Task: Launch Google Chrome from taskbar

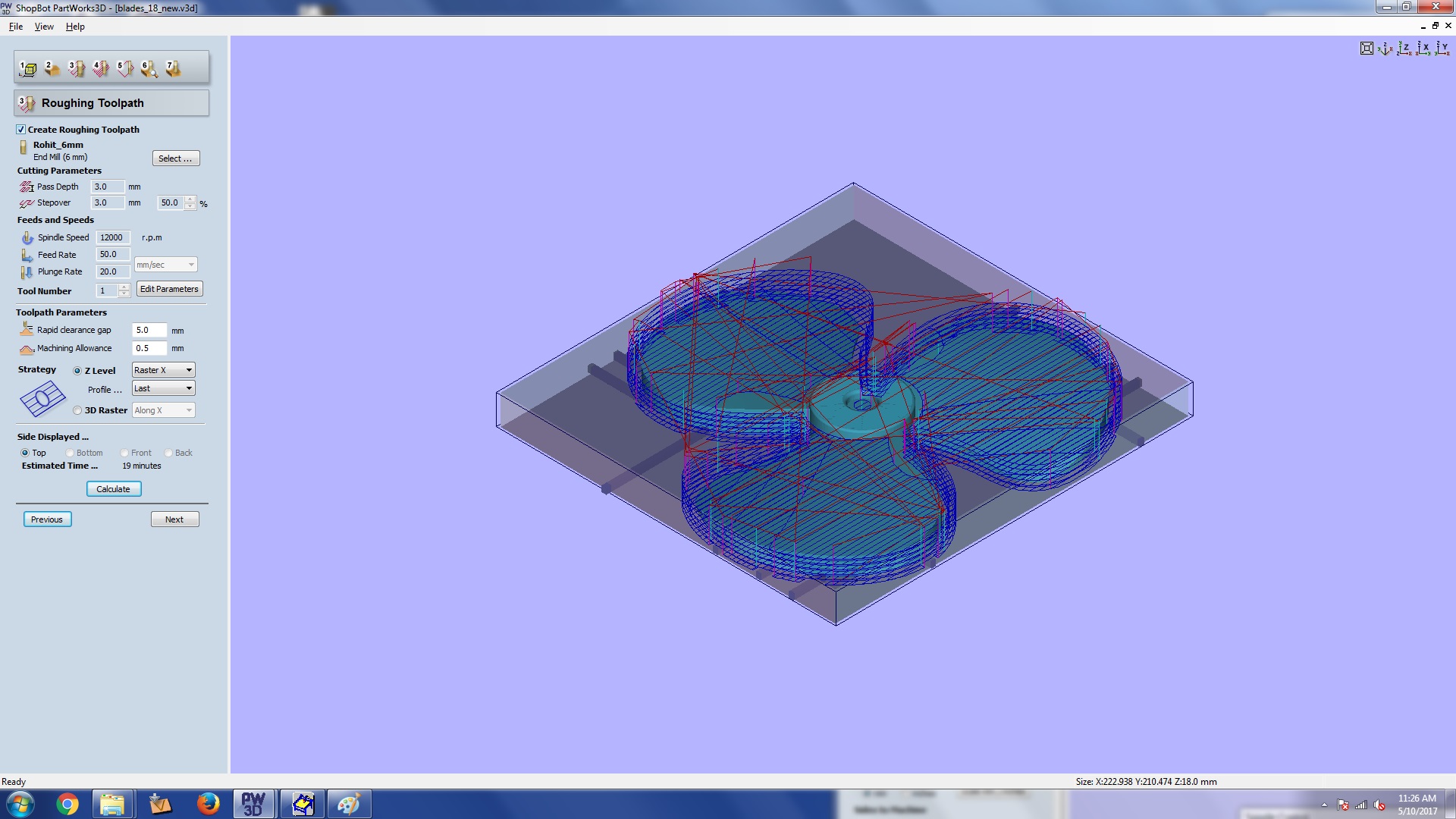Action: pos(67,804)
